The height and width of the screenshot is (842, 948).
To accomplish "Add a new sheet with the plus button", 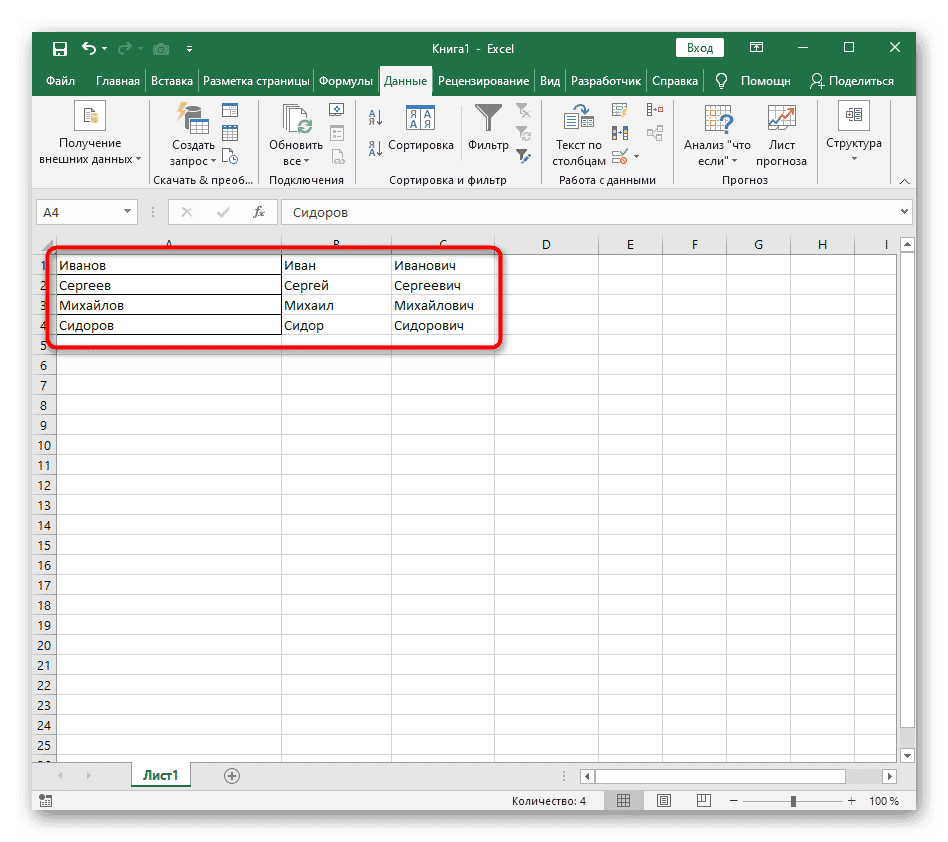I will point(232,774).
